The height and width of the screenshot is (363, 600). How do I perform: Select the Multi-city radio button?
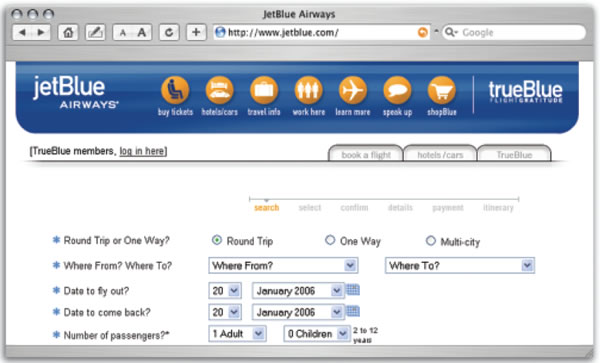(x=430, y=241)
